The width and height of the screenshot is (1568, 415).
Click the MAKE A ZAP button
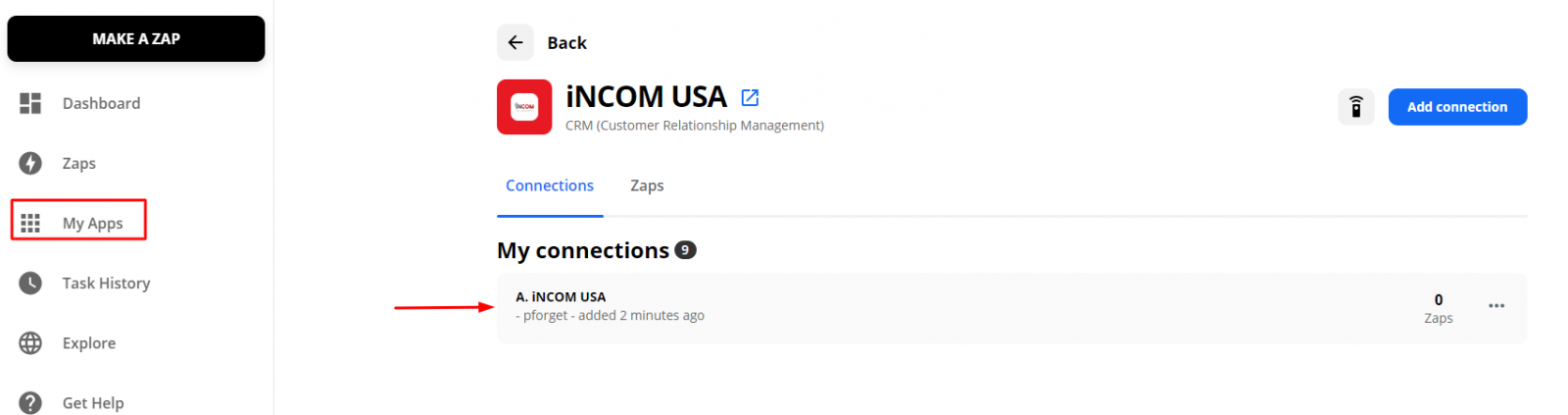136,39
